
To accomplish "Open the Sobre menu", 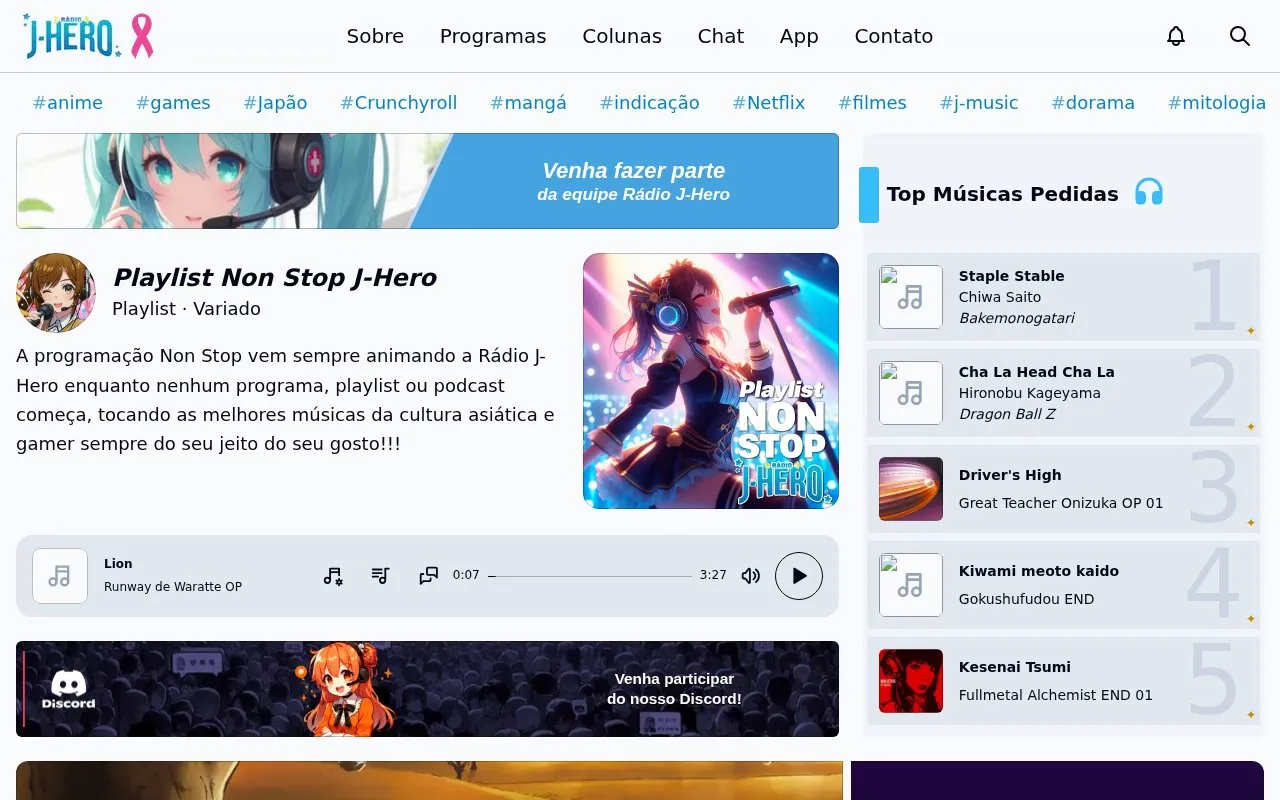I will coord(375,36).
